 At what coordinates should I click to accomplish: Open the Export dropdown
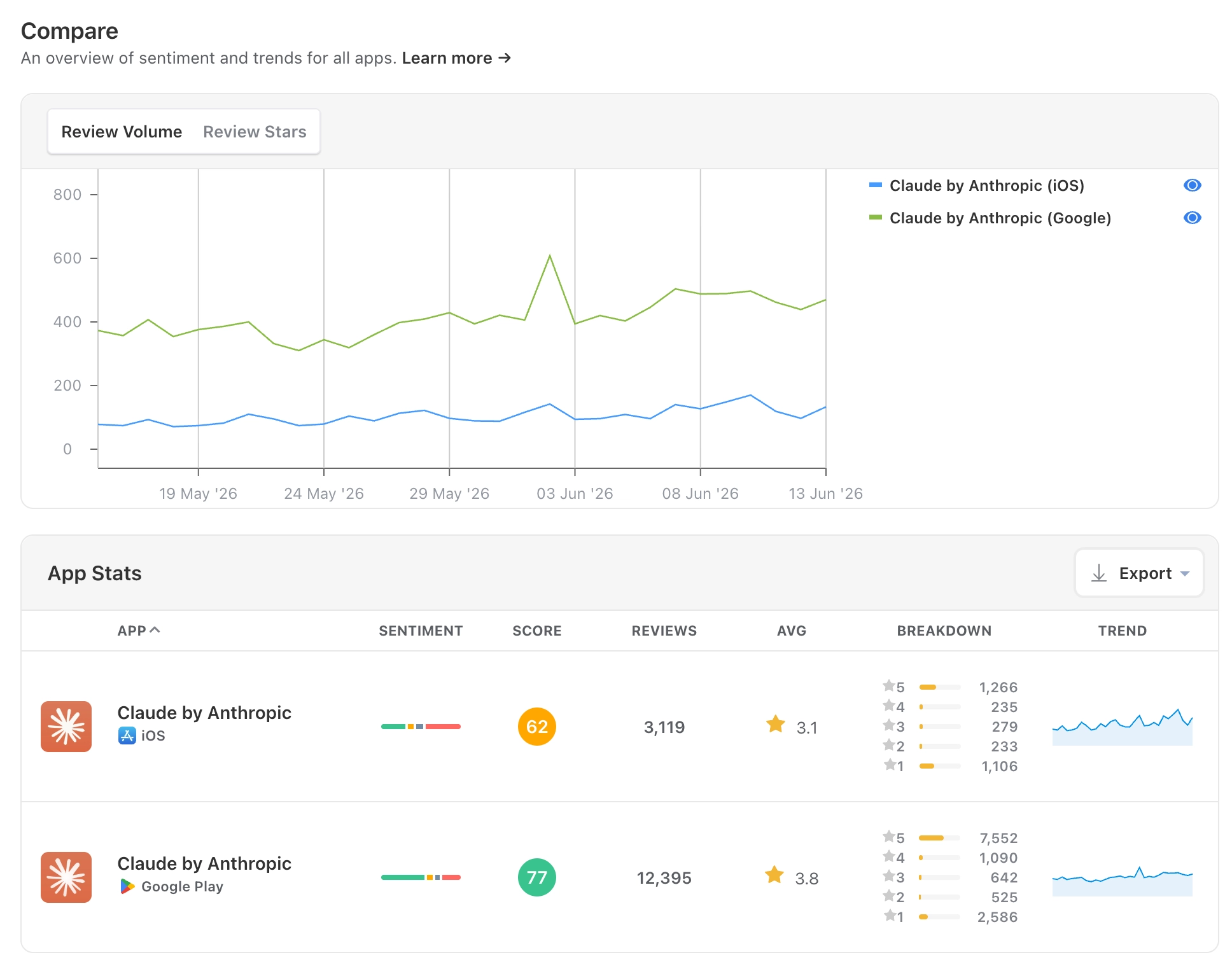point(1139,573)
